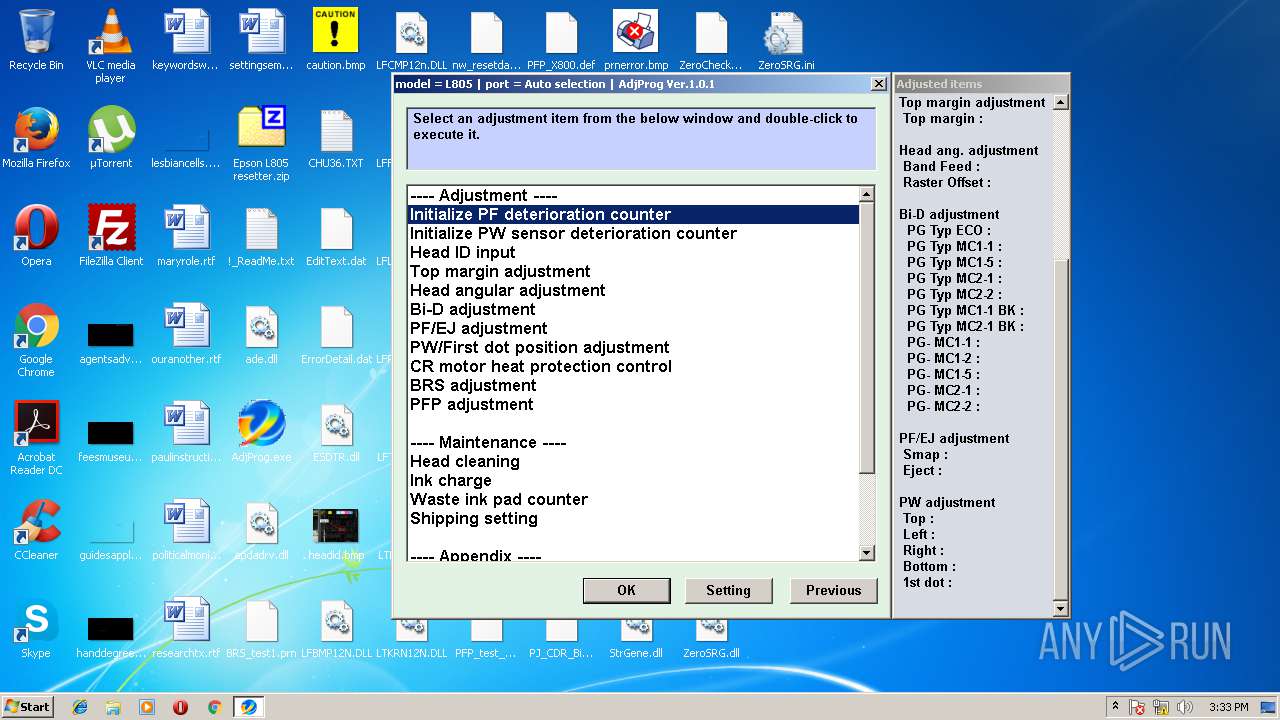
Task: Open the Opera browser shortcut
Action: click(36, 236)
